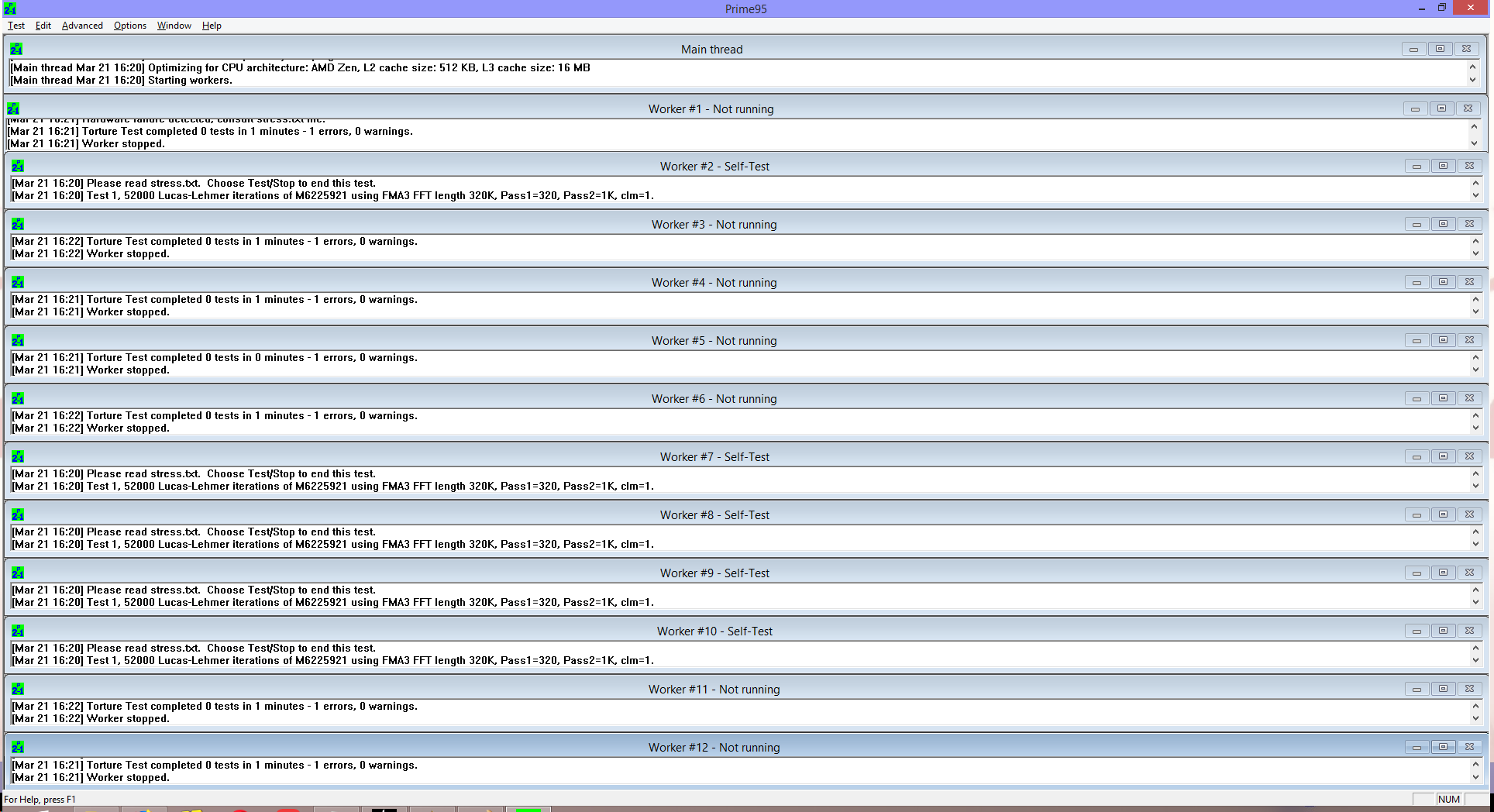This screenshot has height=812, width=1494.
Task: Minimize the Worker #12 child window
Action: (x=1417, y=747)
